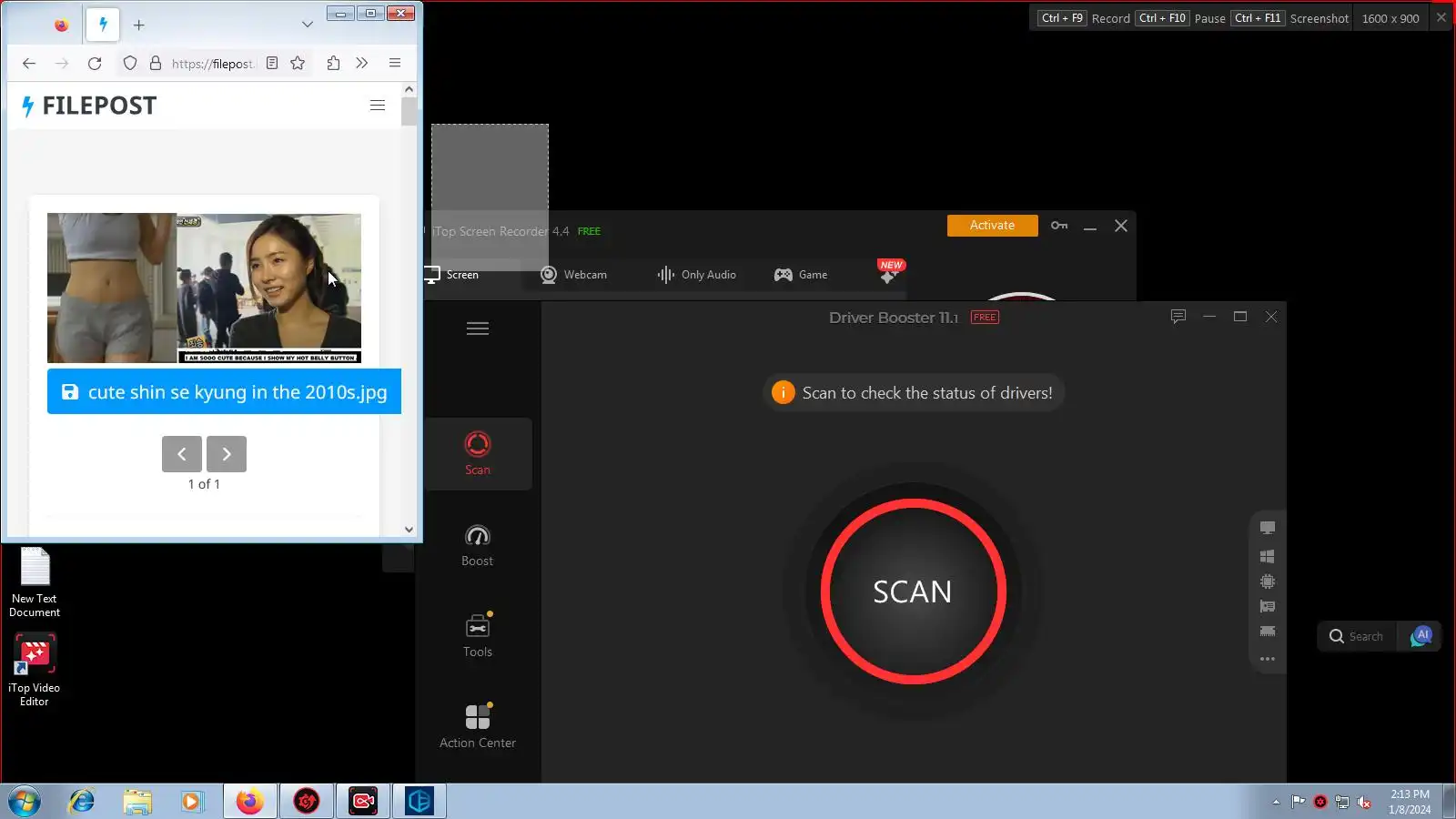
Task: Show hidden tray icons arrow
Action: [1276, 802]
